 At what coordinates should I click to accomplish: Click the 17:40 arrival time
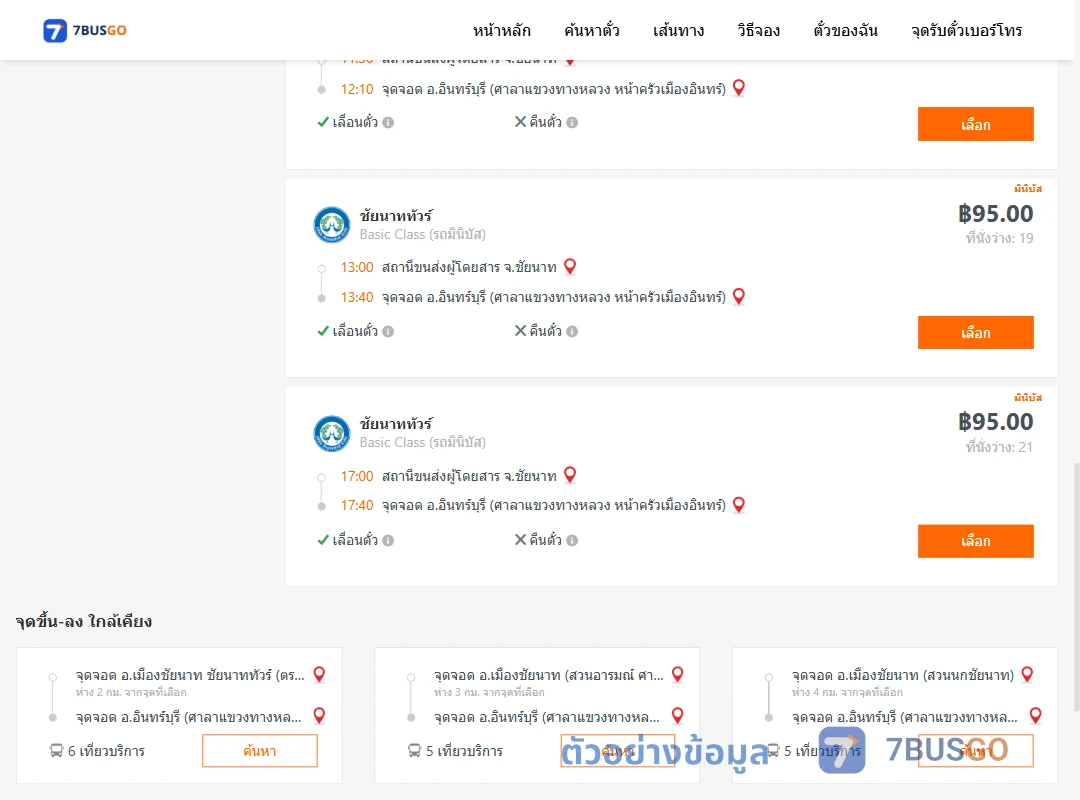[x=357, y=506]
